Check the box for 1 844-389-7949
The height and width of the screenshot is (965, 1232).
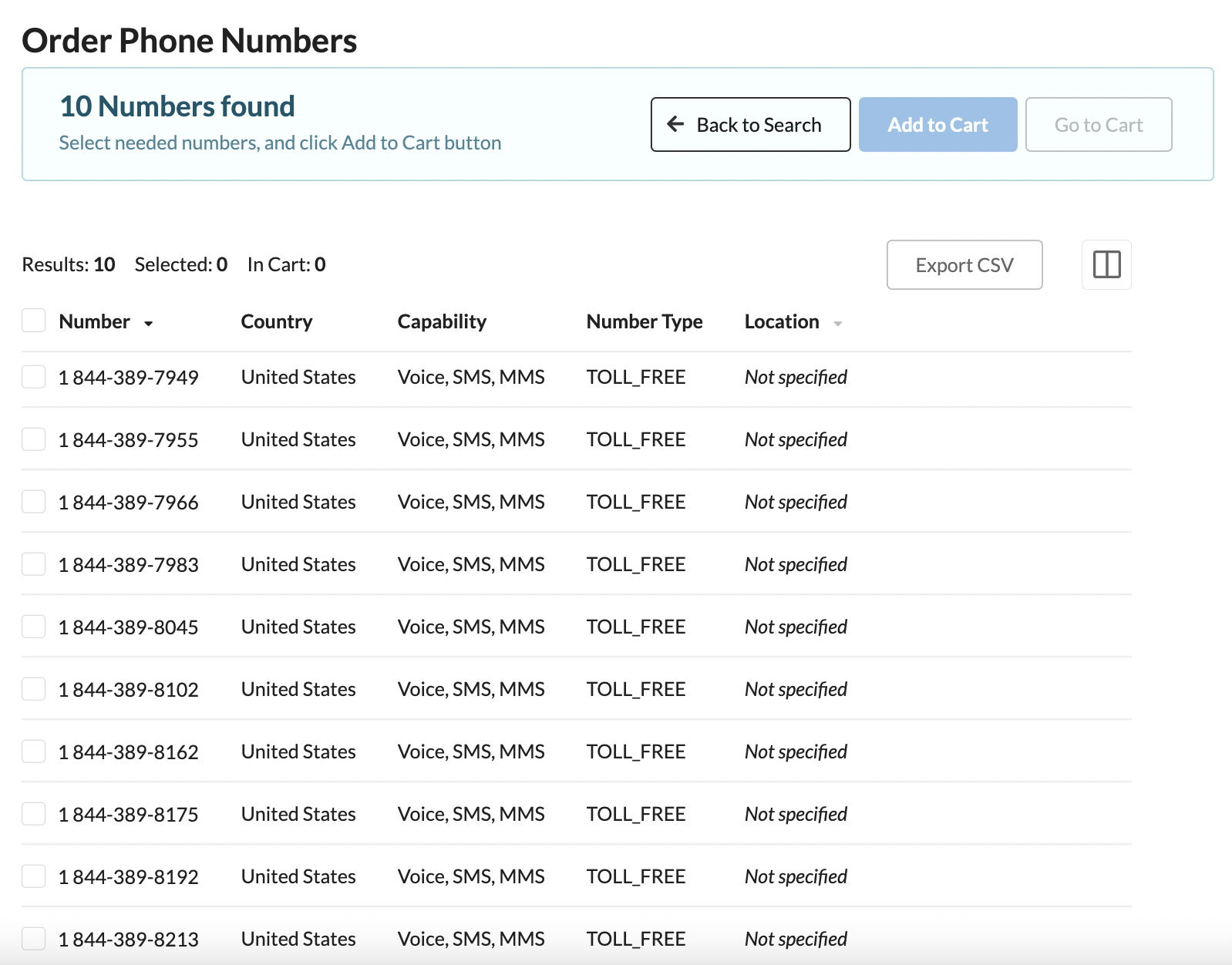[34, 377]
